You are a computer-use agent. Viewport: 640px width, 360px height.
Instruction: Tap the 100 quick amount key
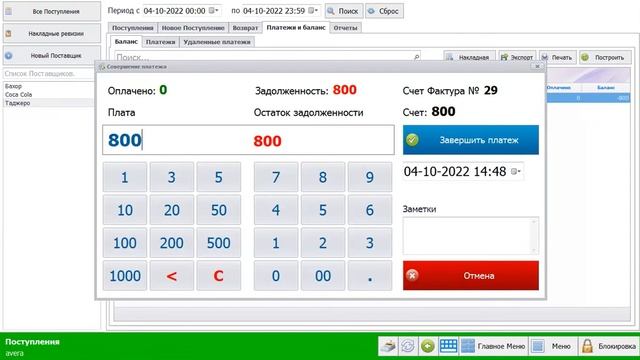[x=125, y=243]
